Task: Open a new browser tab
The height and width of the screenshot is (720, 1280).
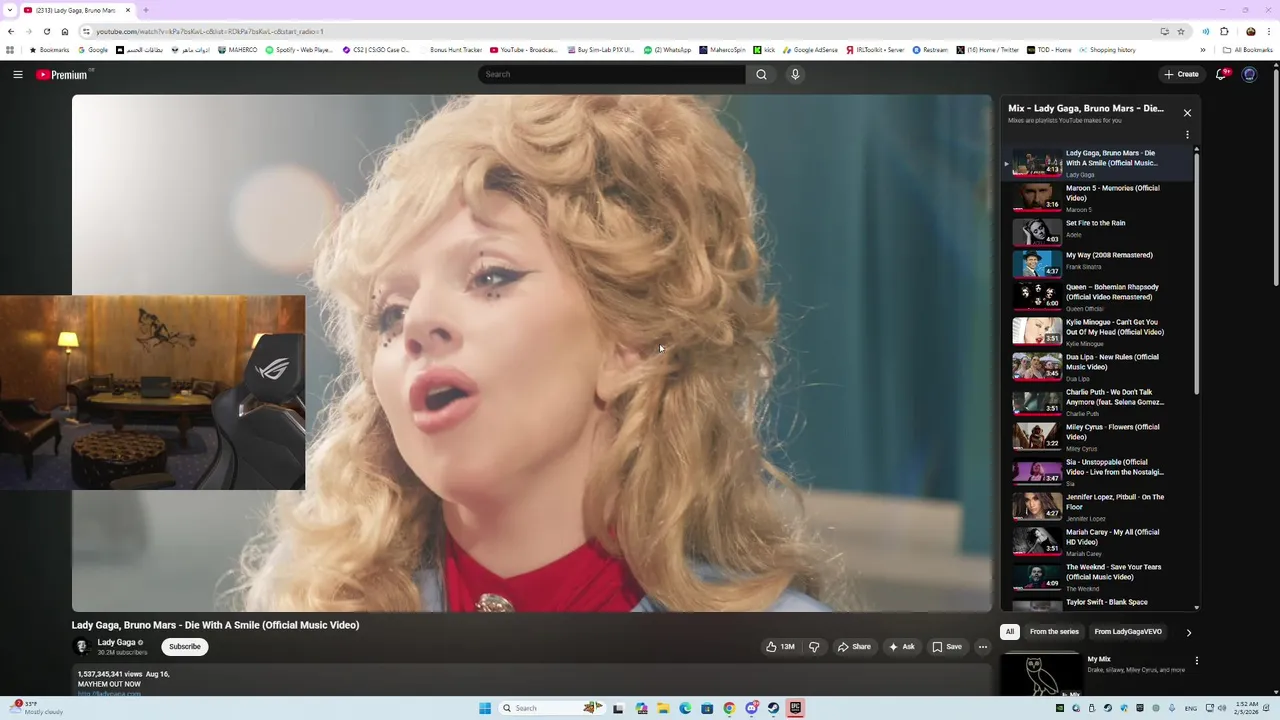Action: click(146, 10)
